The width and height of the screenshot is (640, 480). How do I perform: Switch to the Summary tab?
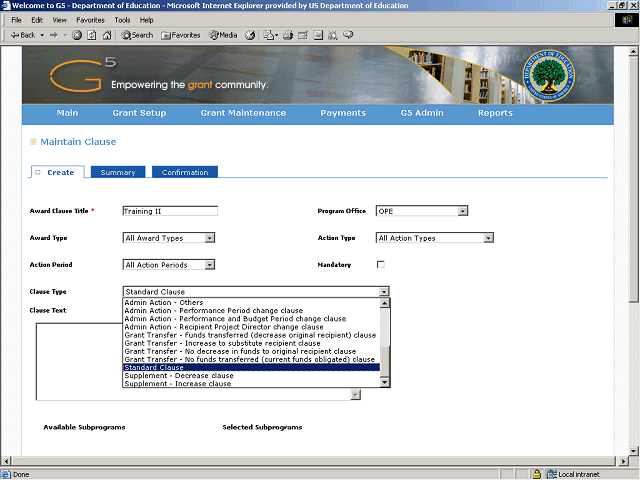(118, 172)
